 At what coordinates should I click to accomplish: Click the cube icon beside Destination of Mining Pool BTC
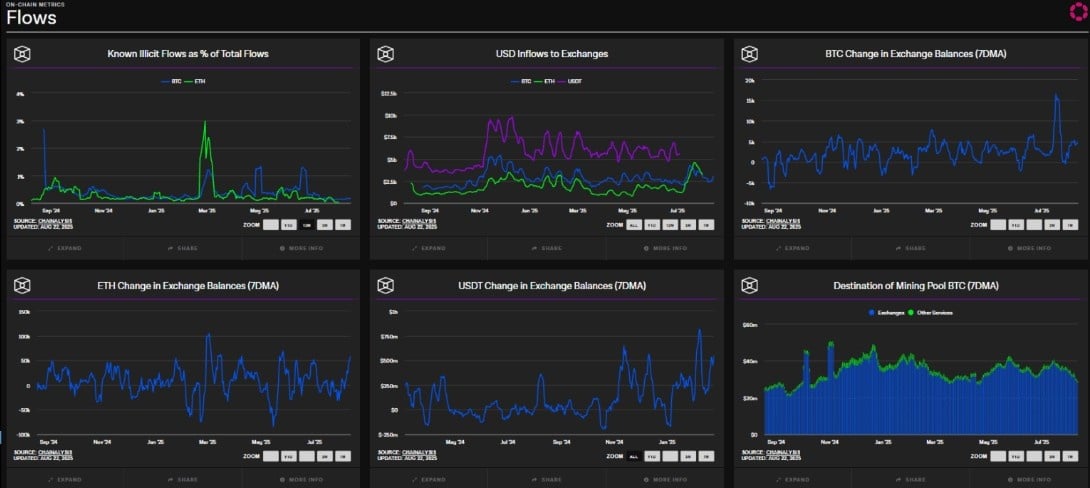click(x=749, y=285)
